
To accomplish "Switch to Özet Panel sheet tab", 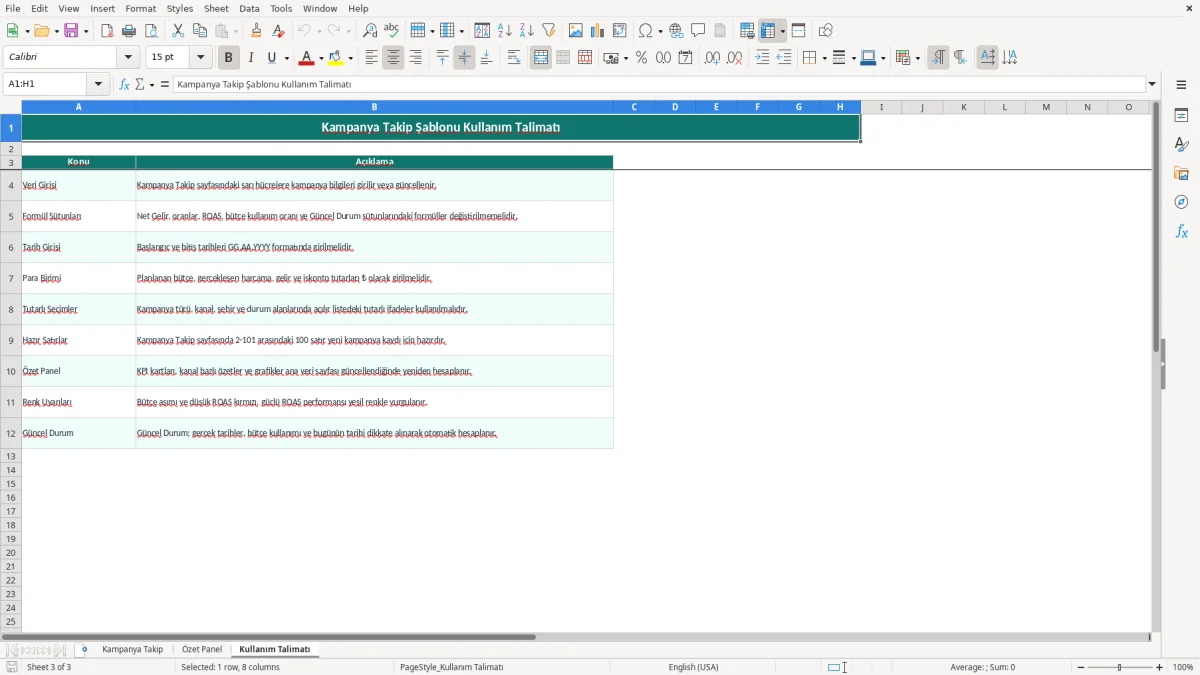I will [202, 650].
